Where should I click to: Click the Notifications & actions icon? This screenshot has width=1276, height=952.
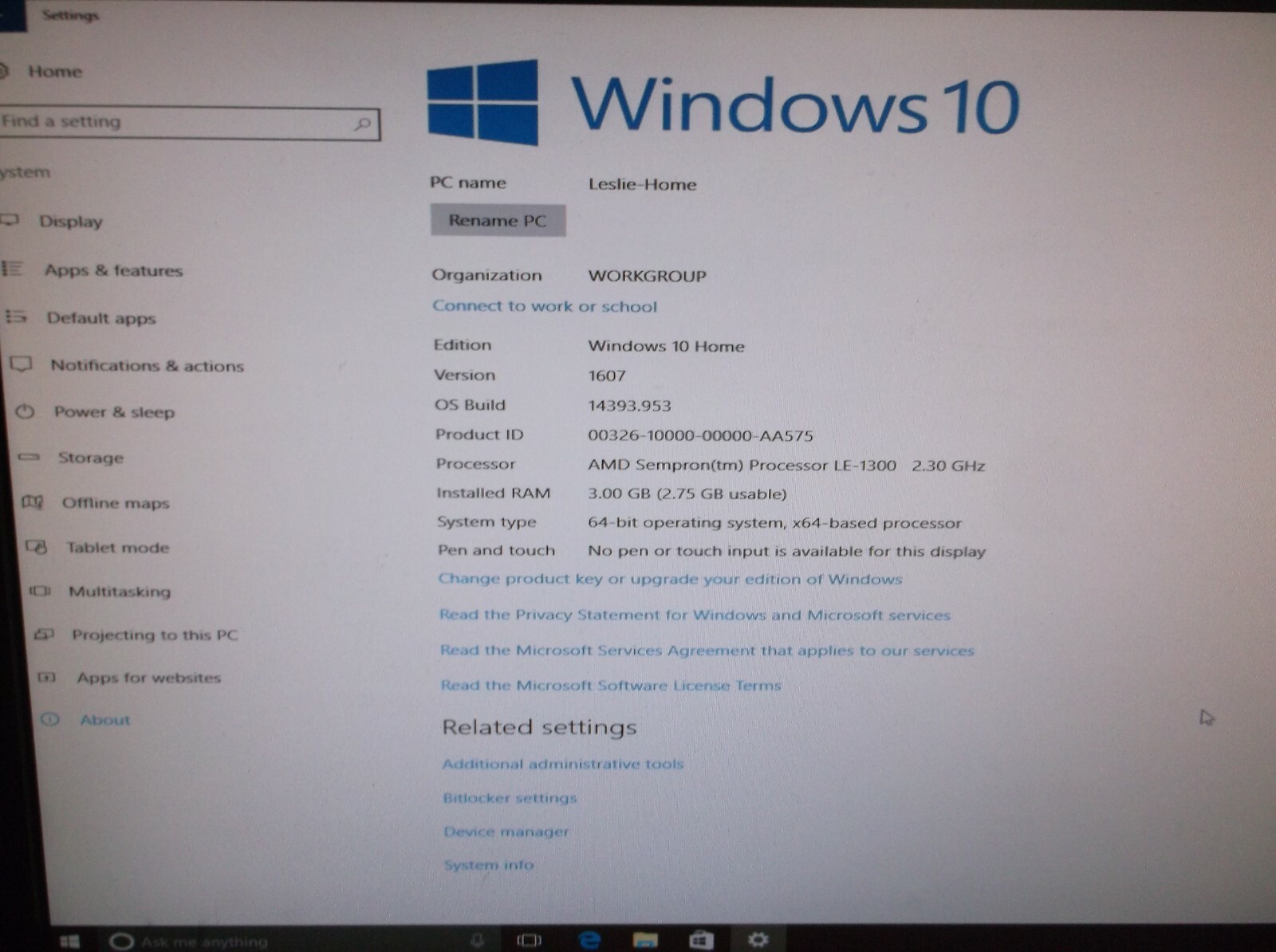coord(21,364)
